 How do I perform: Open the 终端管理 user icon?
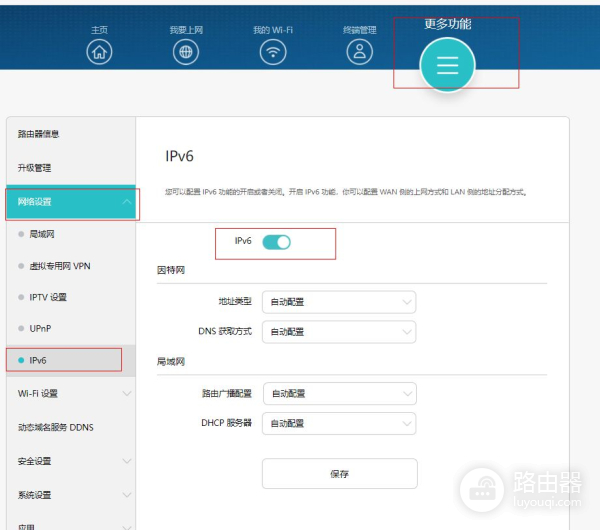(360, 52)
